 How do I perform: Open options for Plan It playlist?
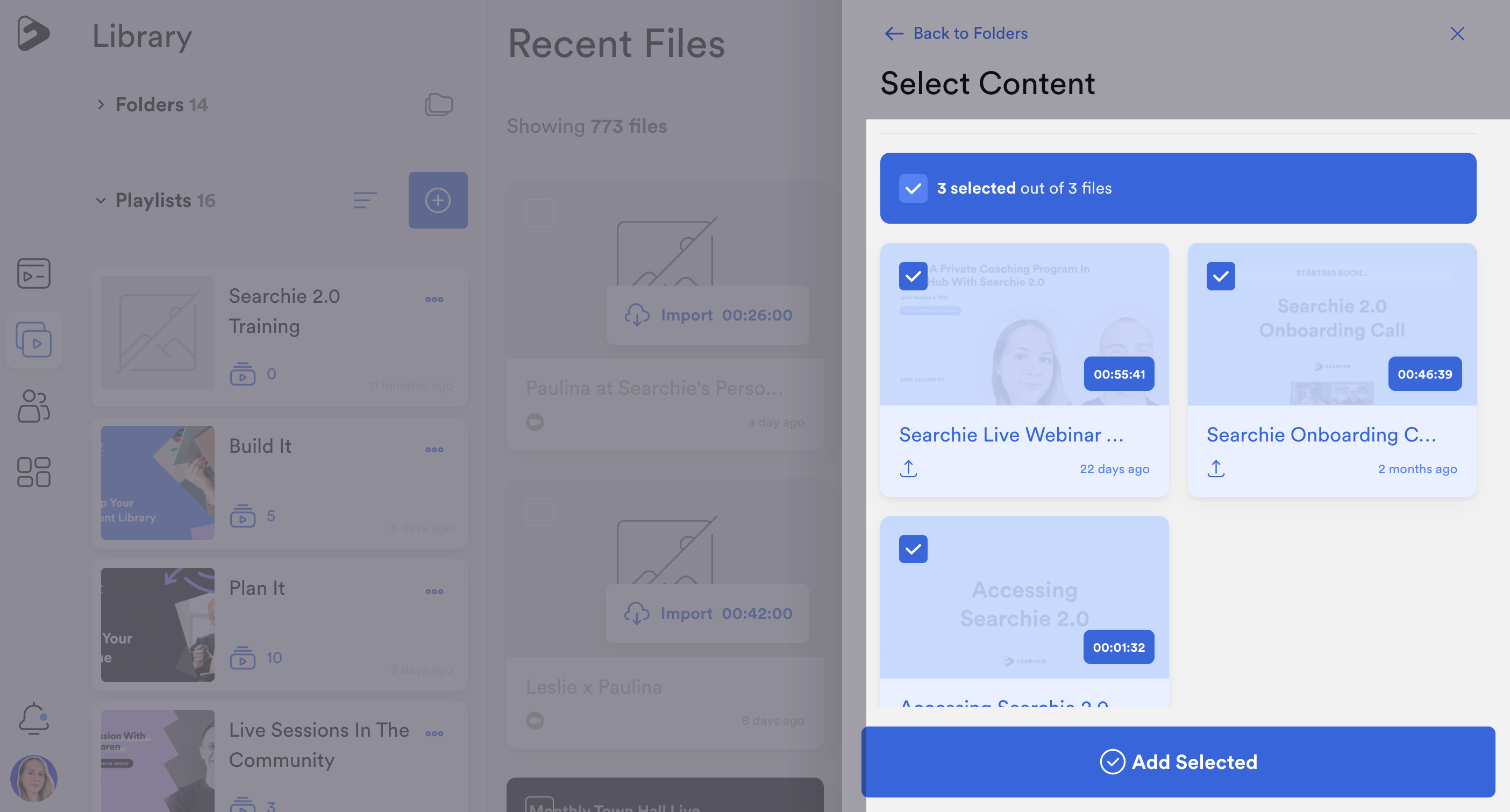(x=435, y=592)
